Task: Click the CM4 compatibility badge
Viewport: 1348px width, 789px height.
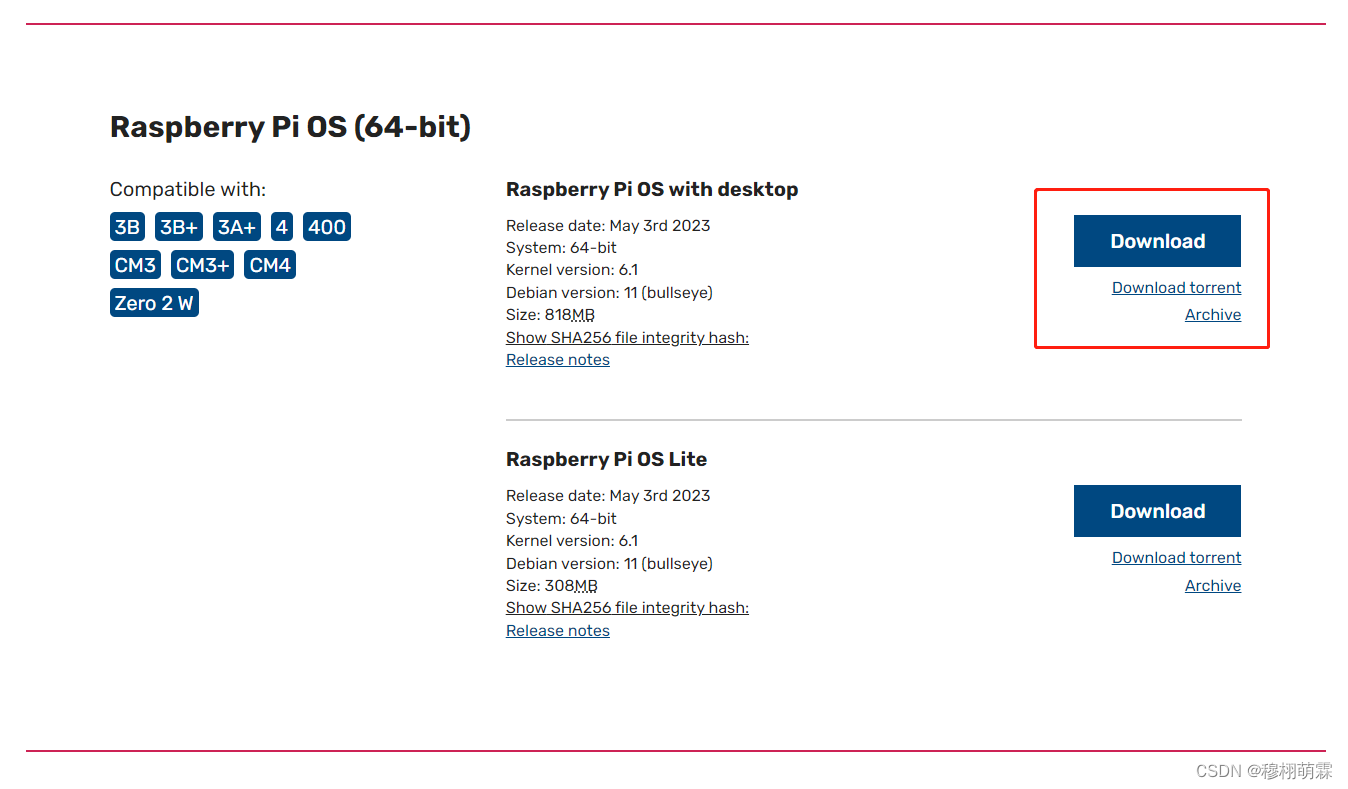Action: pyautogui.click(x=270, y=265)
